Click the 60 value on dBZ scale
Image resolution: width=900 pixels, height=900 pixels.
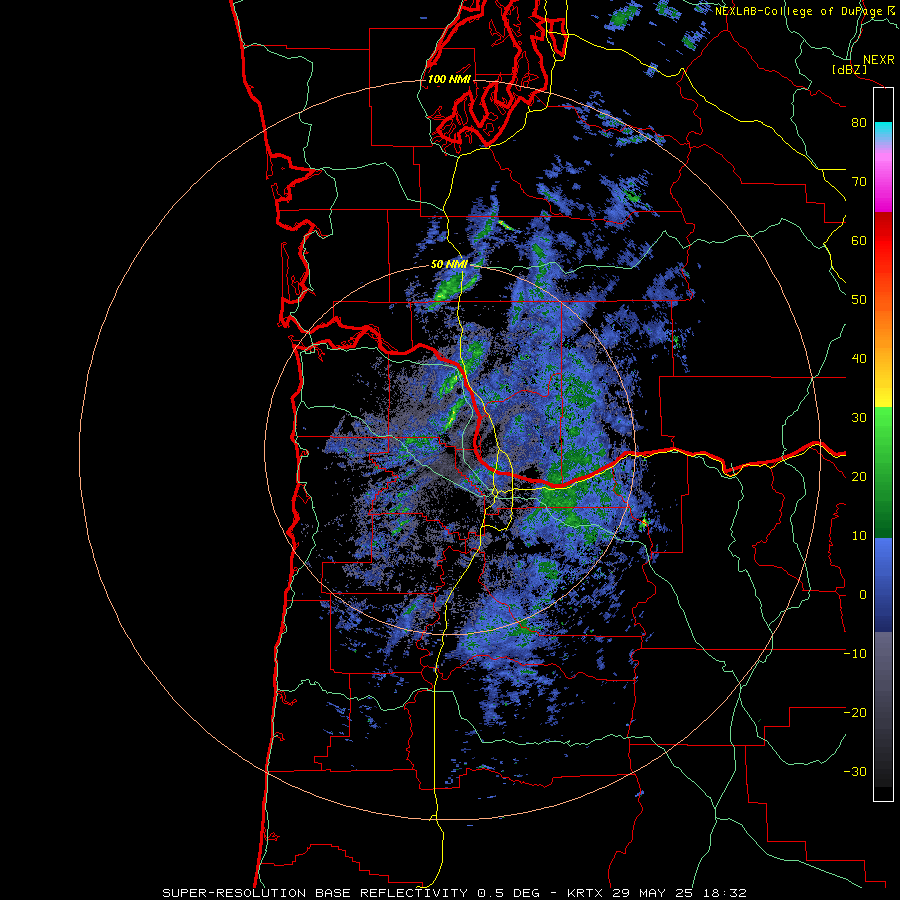859,240
